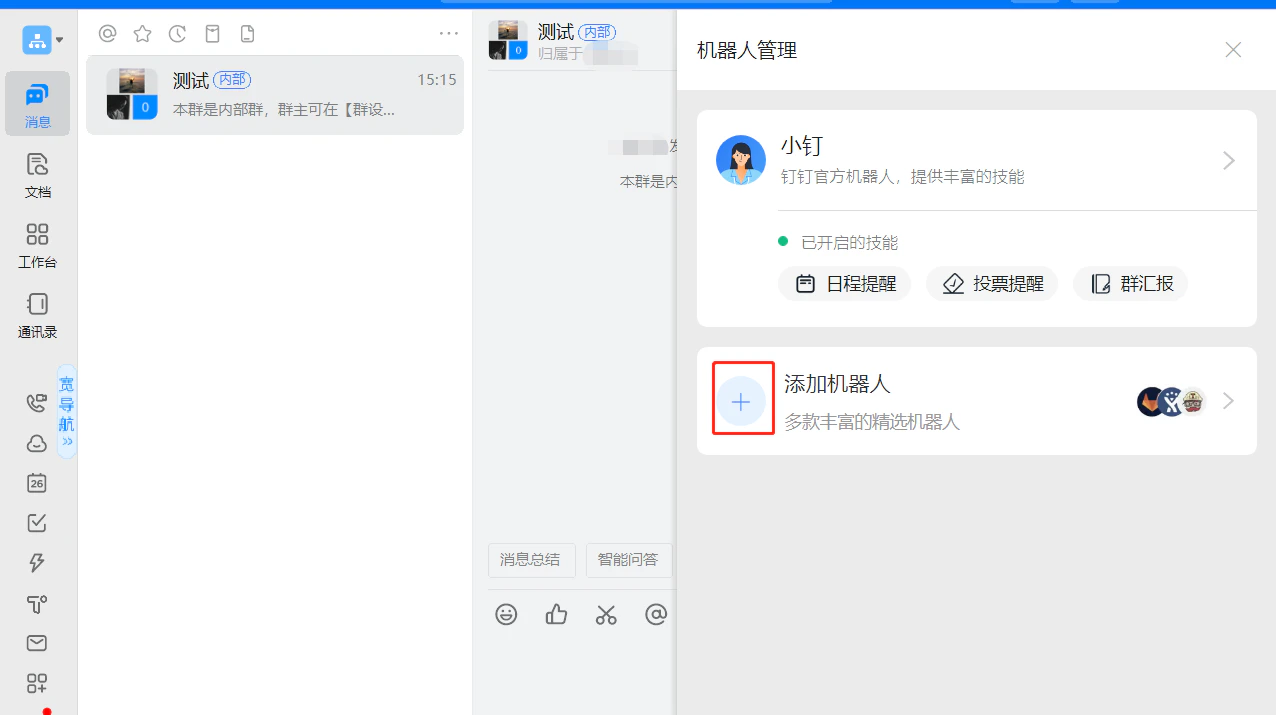Viewport: 1276px width, 715px height.
Task: Click the featured robots avatar cluster
Action: (1172, 402)
